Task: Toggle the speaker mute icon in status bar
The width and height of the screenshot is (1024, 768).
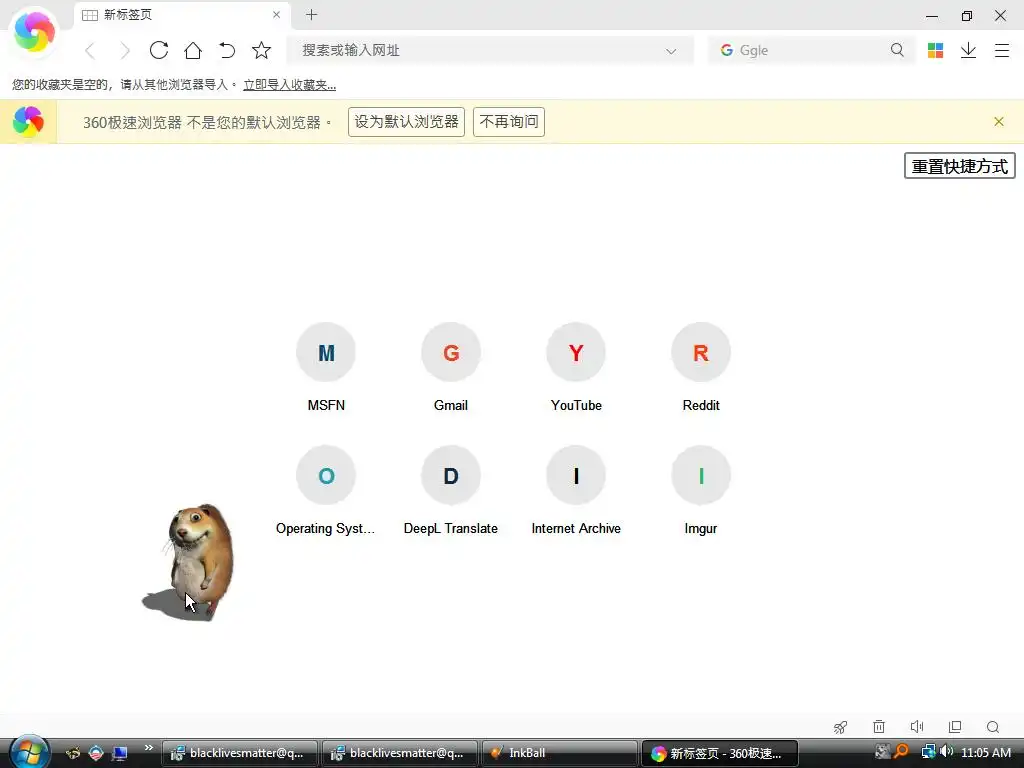Action: (917, 727)
